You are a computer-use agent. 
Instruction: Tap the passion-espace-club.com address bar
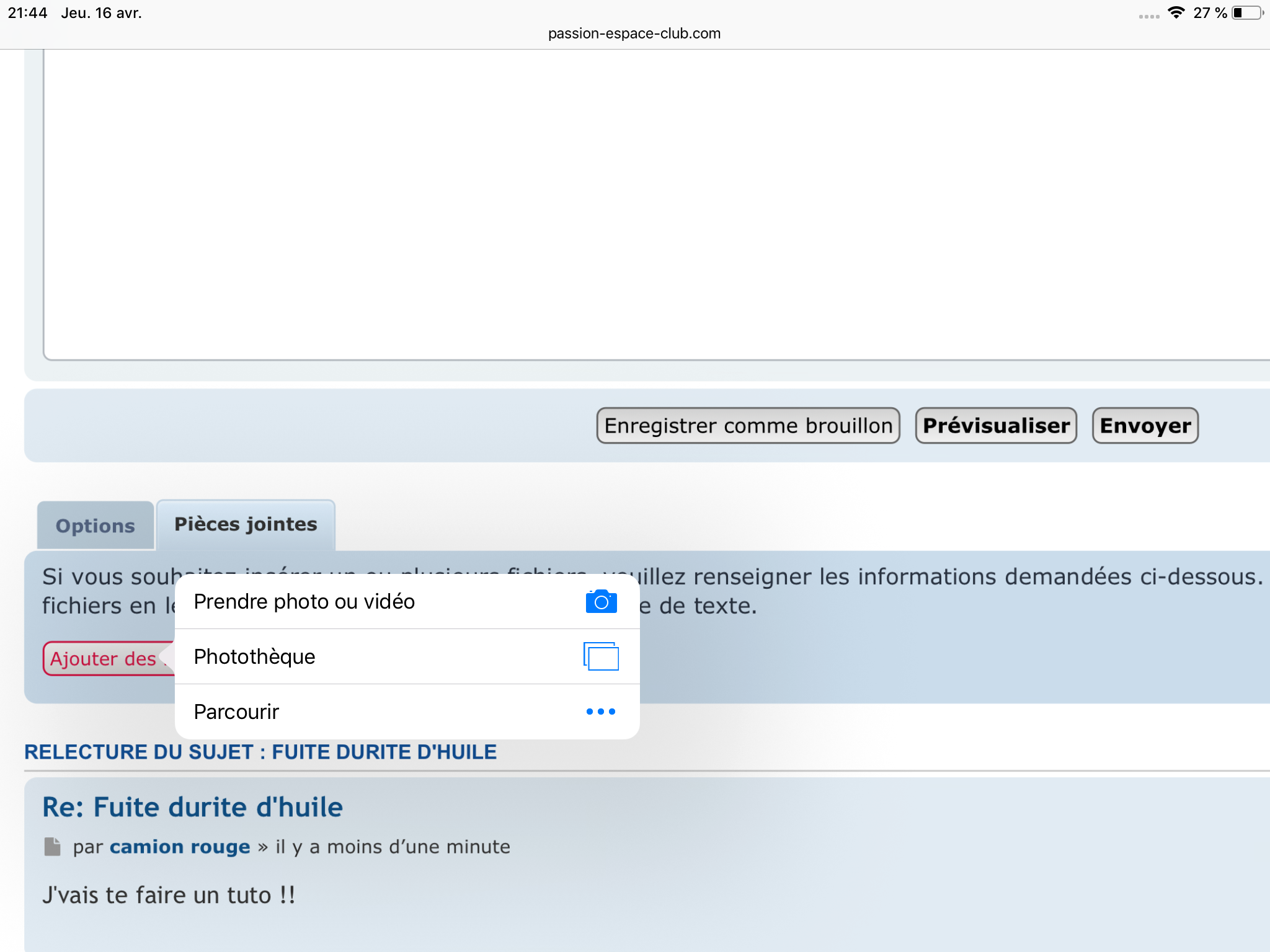coord(634,33)
